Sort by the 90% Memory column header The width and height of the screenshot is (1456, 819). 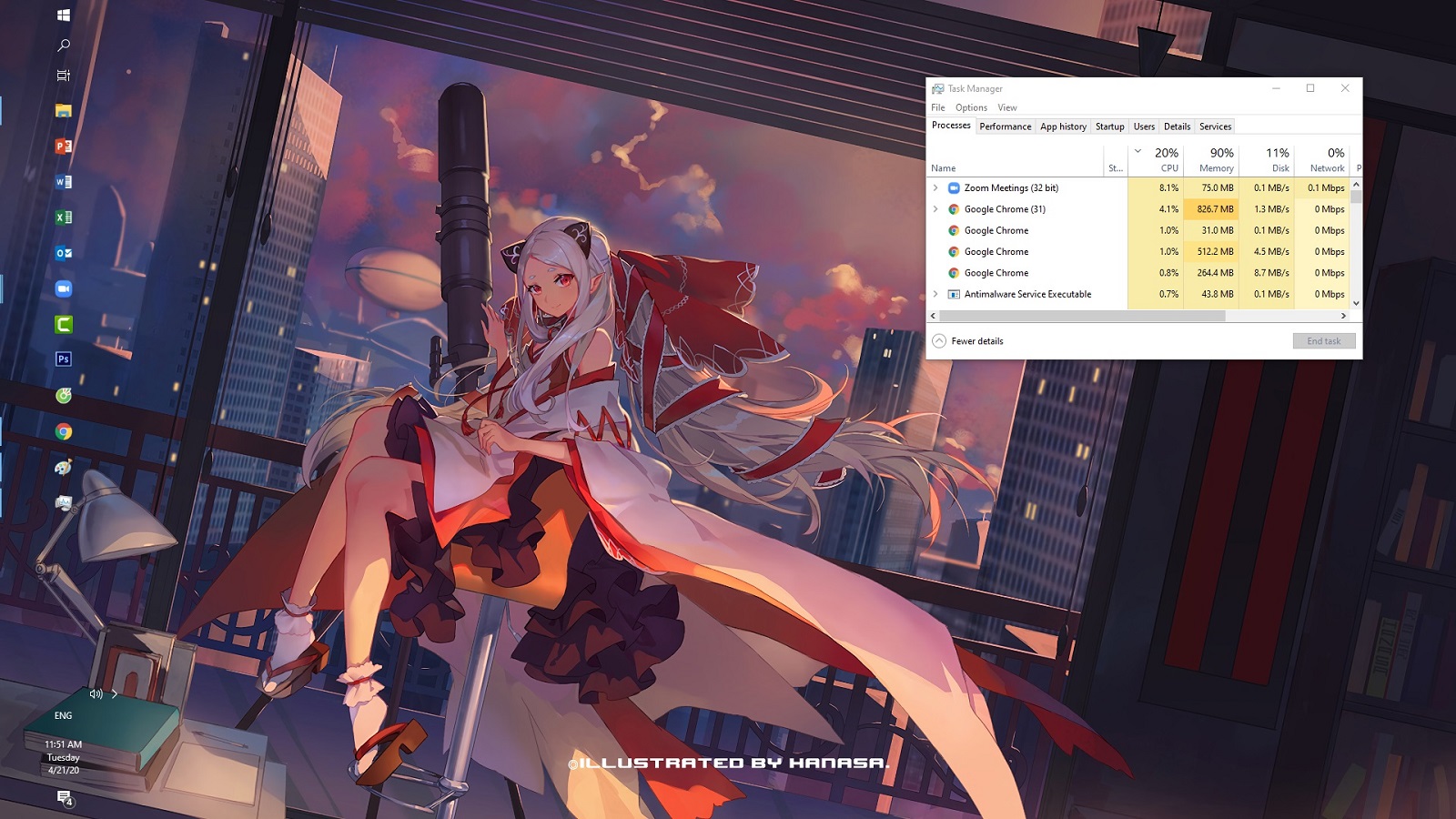click(x=1211, y=160)
